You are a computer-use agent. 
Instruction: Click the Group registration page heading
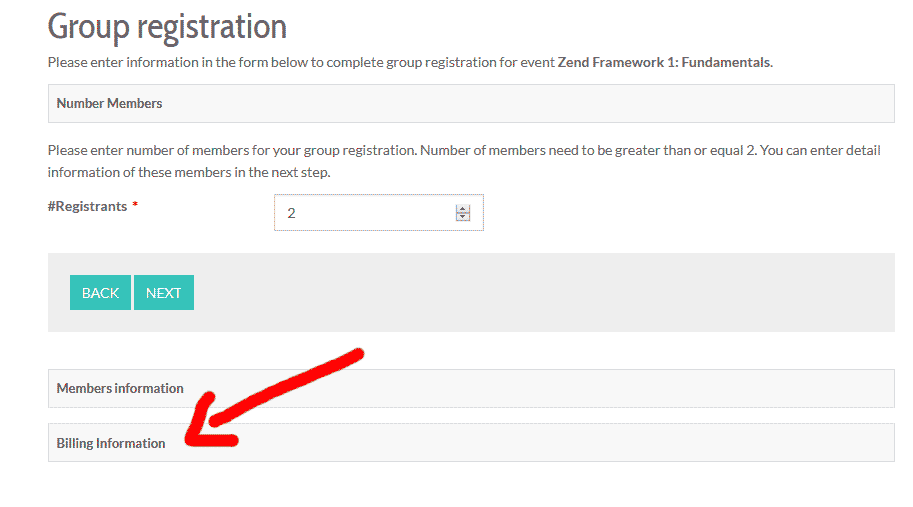[167, 26]
